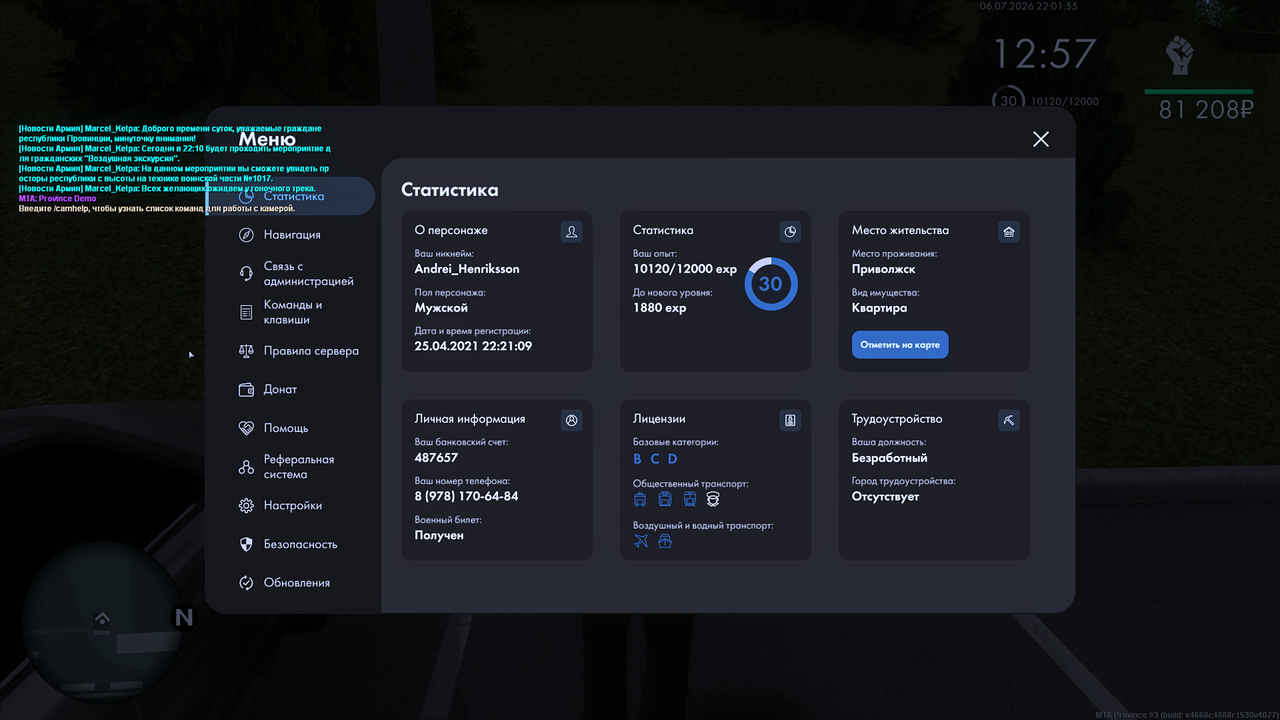Image resolution: width=1280 pixels, height=720 pixels.
Task: Click the headset icon for admin contact
Action: coord(246,274)
